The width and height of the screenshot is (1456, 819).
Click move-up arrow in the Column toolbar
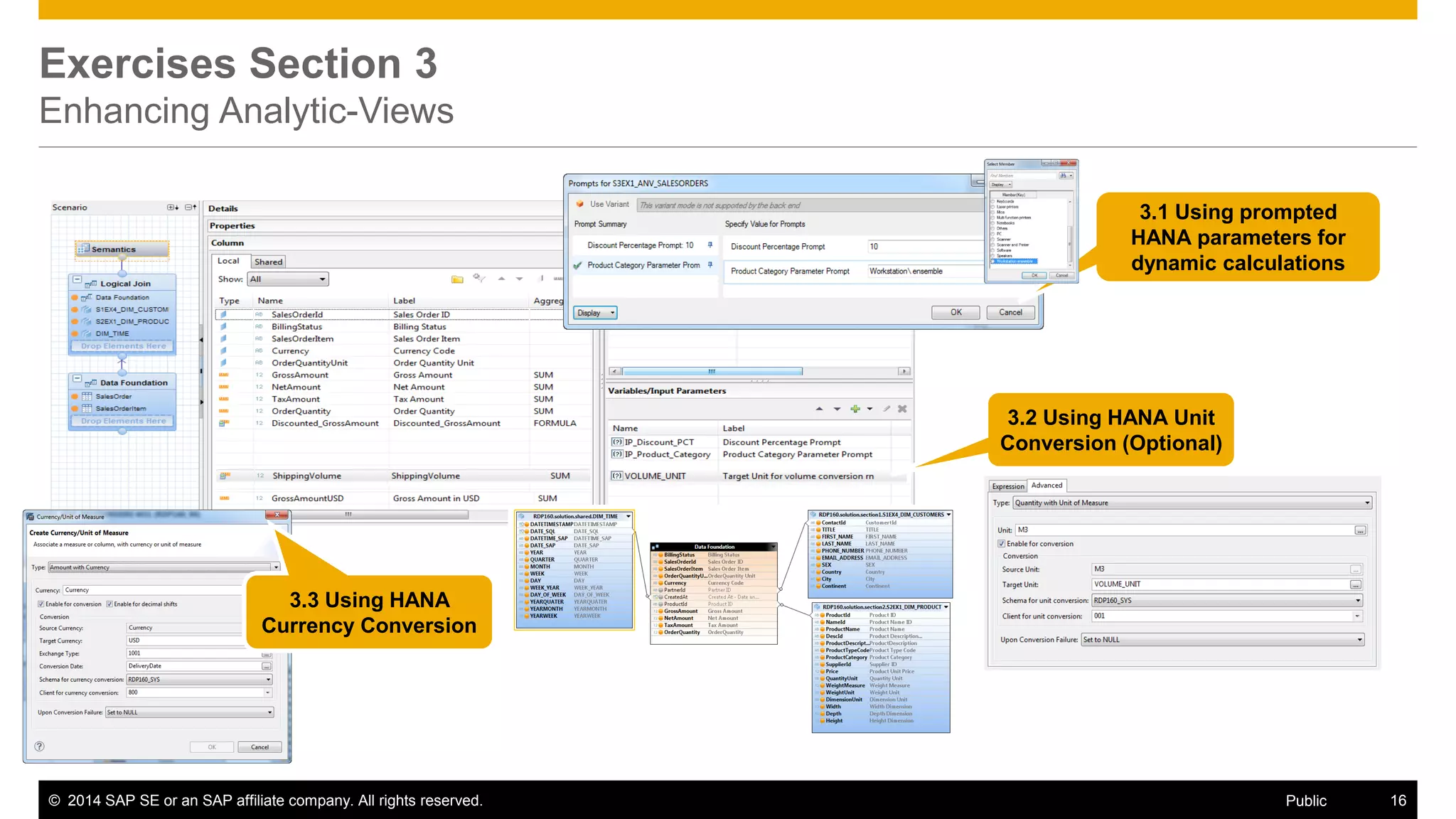click(501, 279)
